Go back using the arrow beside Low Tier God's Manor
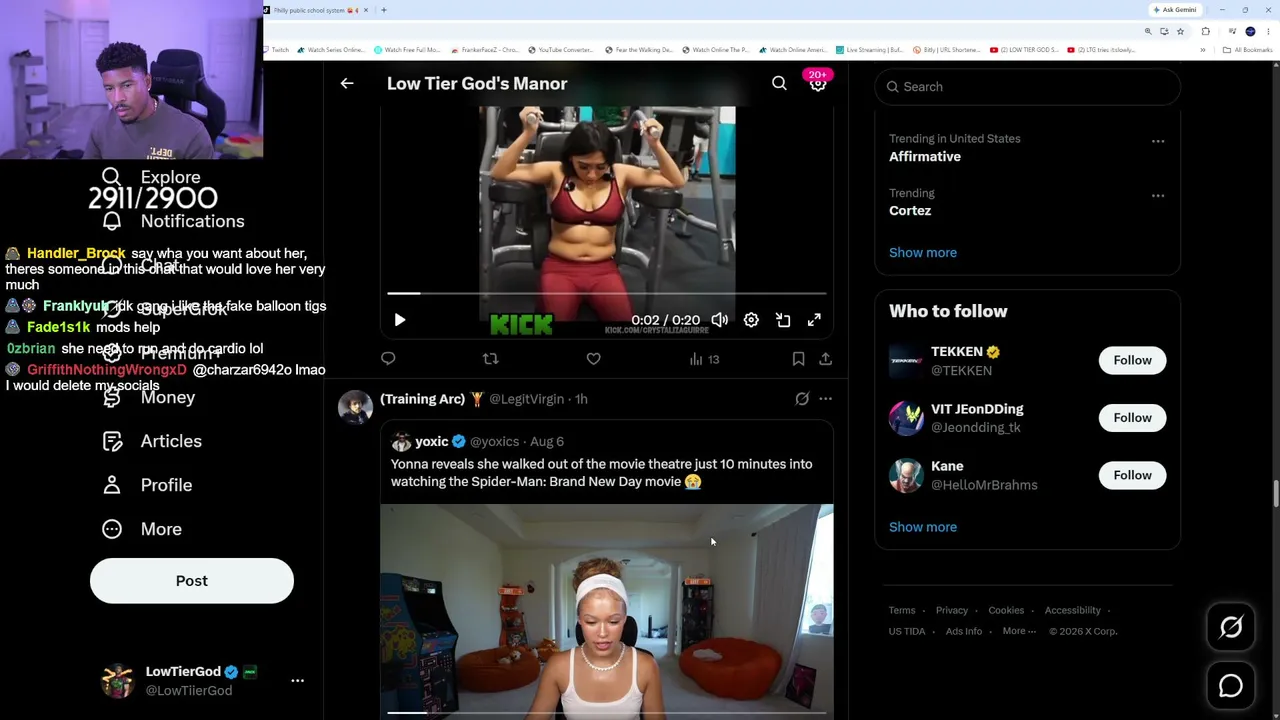Image resolution: width=1280 pixels, height=720 pixels. [x=347, y=84]
